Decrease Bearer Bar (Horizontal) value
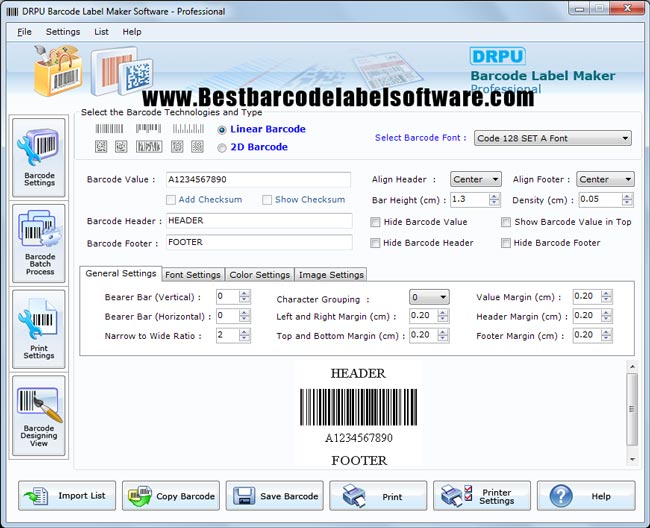This screenshot has width=650, height=528. click(245, 319)
